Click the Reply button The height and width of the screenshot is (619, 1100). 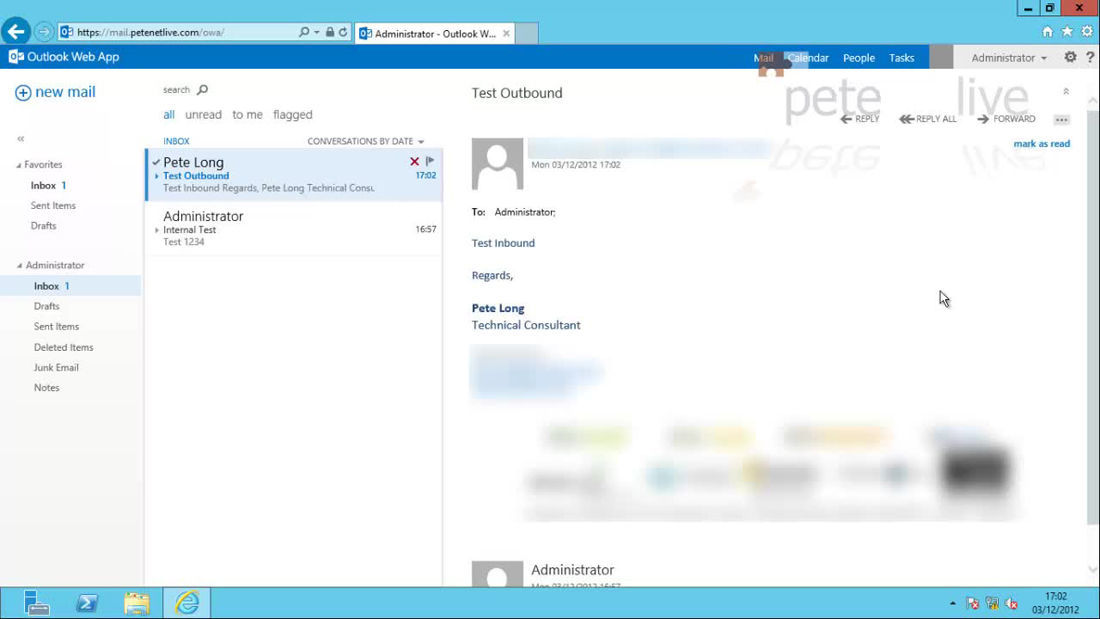tap(859, 119)
